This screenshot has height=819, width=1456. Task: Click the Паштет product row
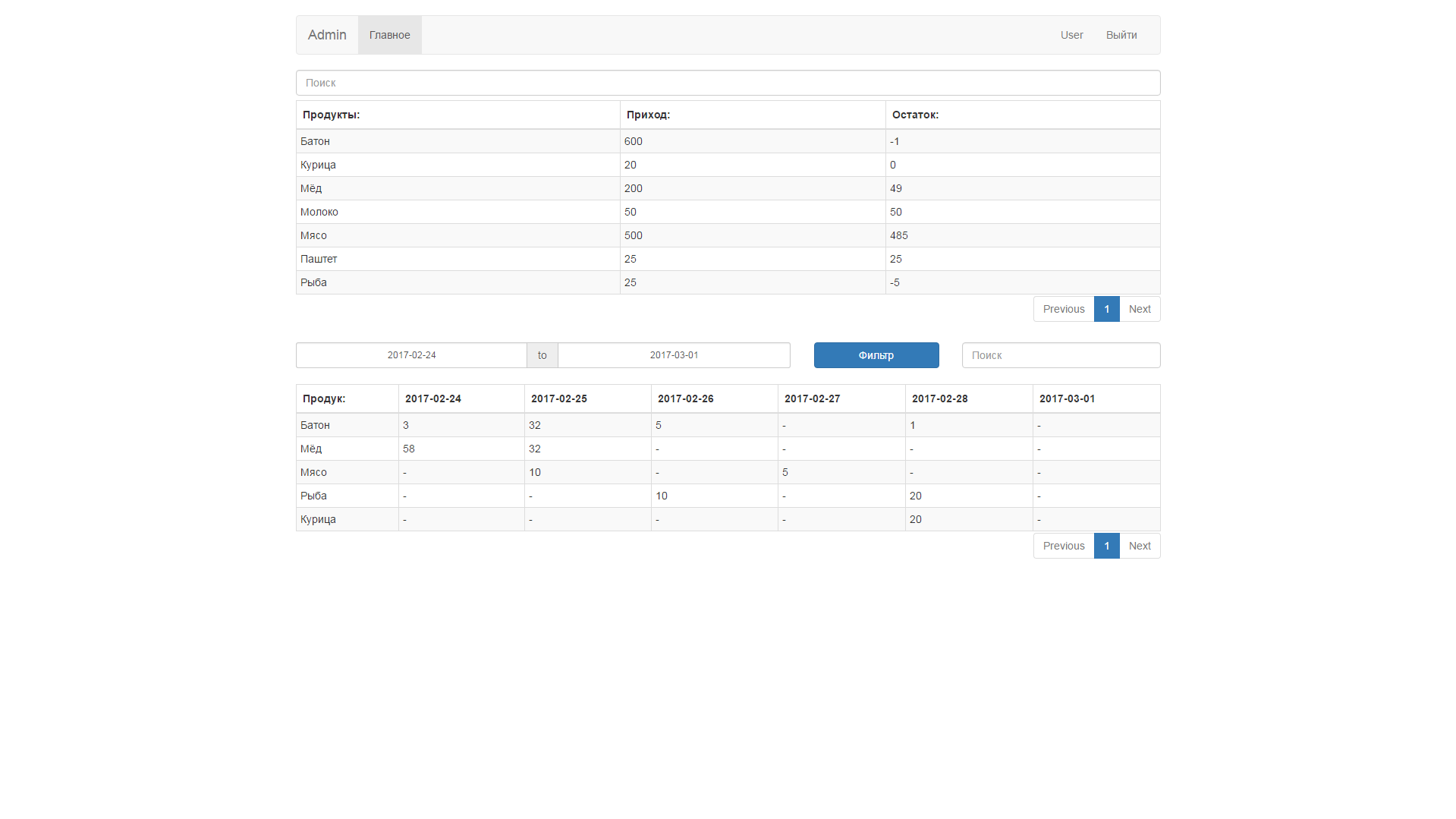point(728,259)
